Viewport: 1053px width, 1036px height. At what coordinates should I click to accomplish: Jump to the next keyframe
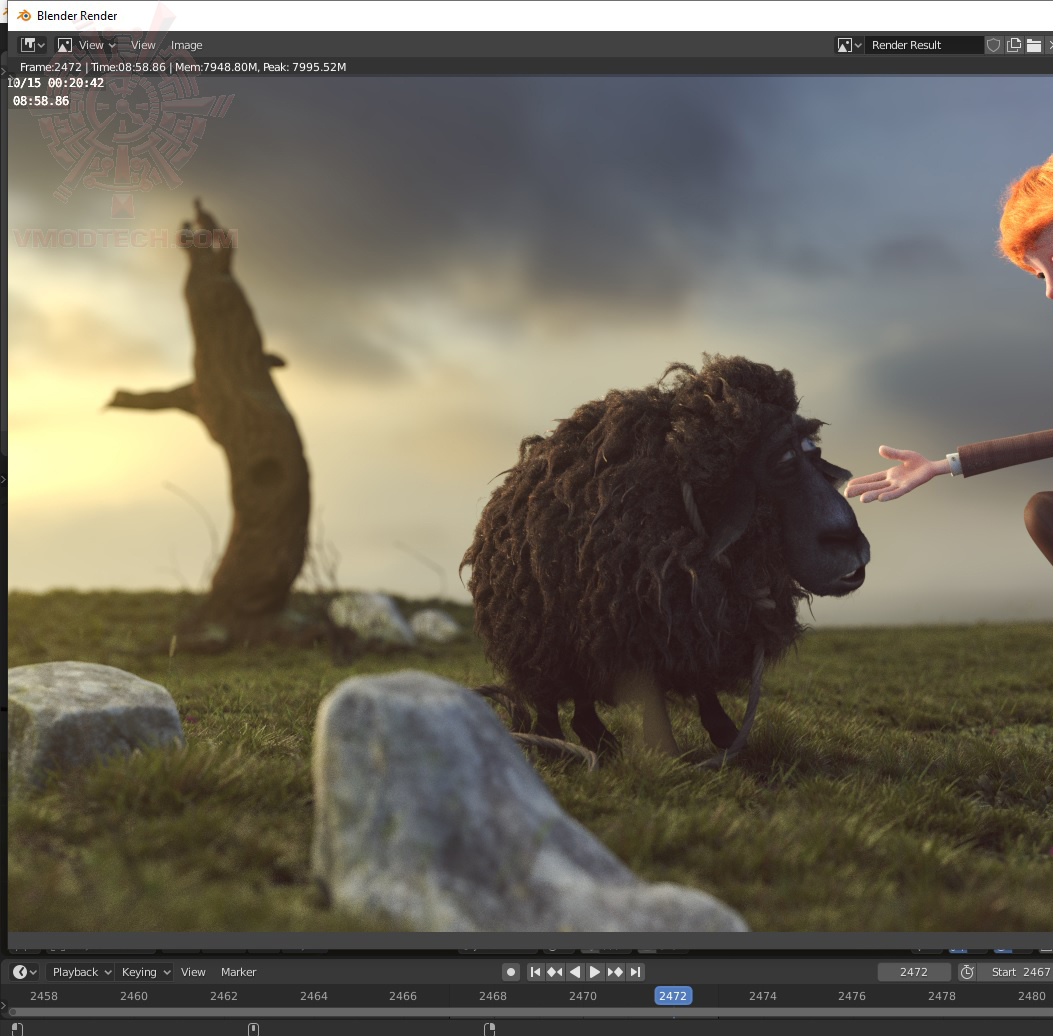[615, 972]
